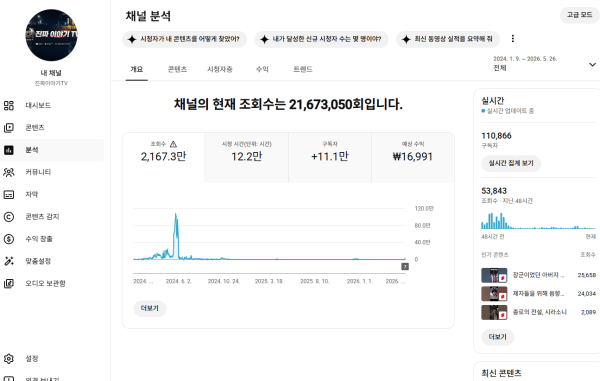Screen dimensions: 600x381
Task: Click the 수익 창출 menu label
Action: click(39, 239)
